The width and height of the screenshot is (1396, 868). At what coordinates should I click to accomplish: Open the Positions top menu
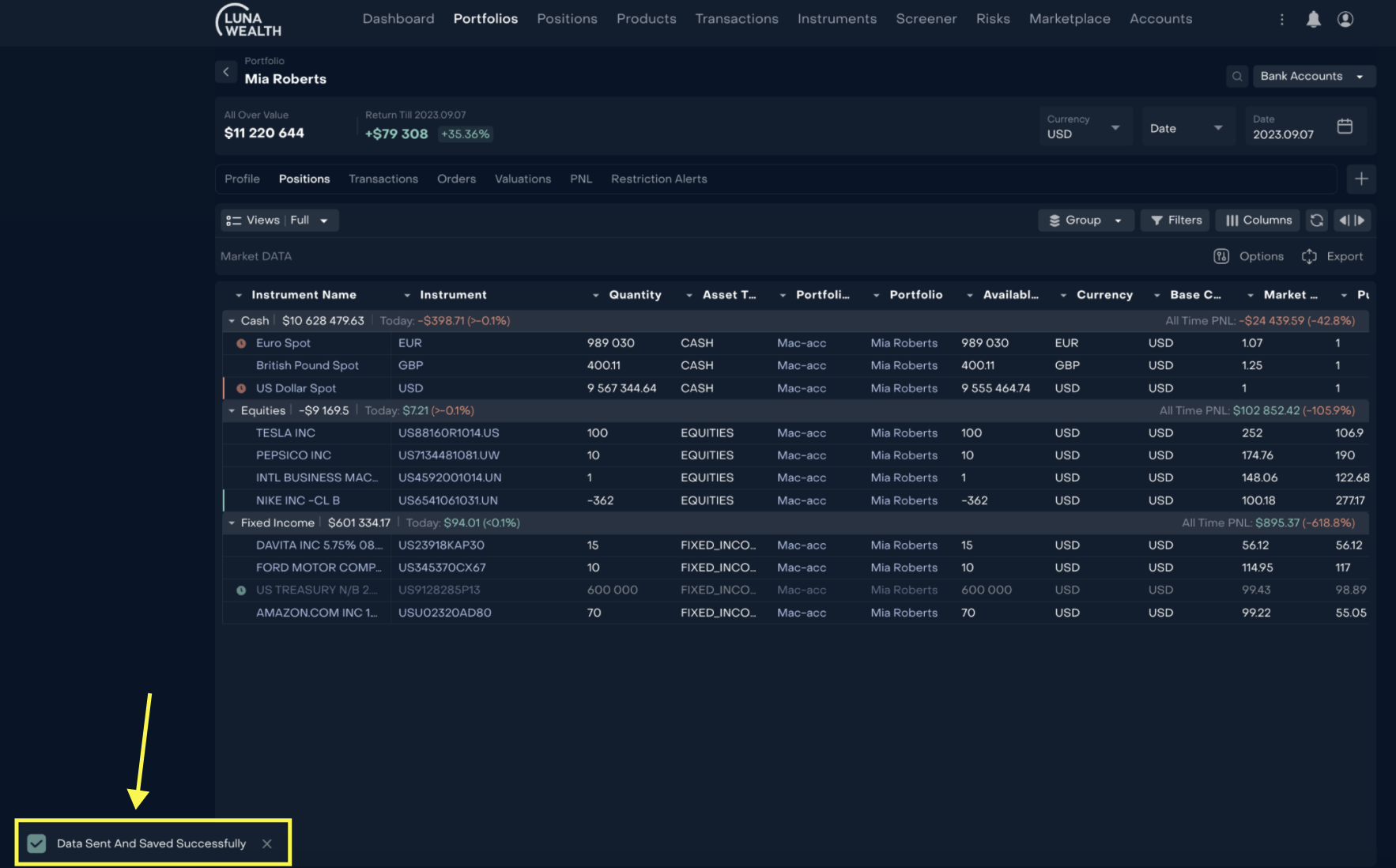[567, 19]
